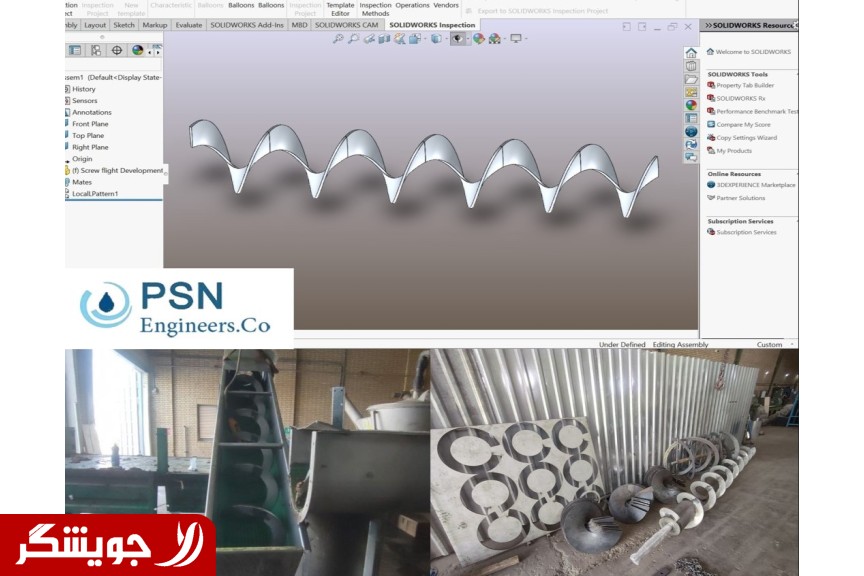Image resolution: width=864 pixels, height=576 pixels.
Task: Open the ConfigurationManager tab icon
Action: [96, 50]
